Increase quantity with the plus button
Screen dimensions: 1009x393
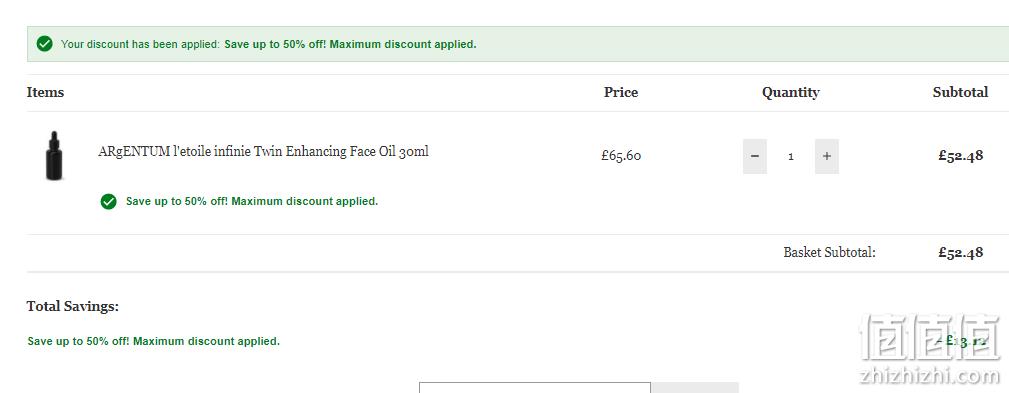pyautogui.click(x=827, y=156)
